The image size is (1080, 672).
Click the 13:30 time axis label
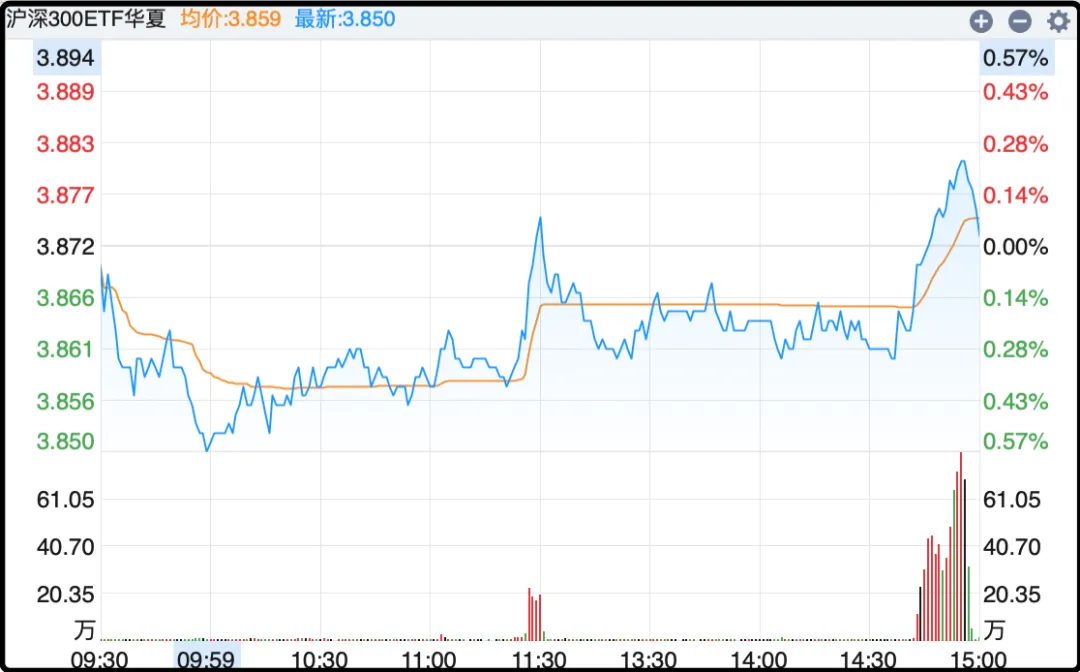coord(648,659)
